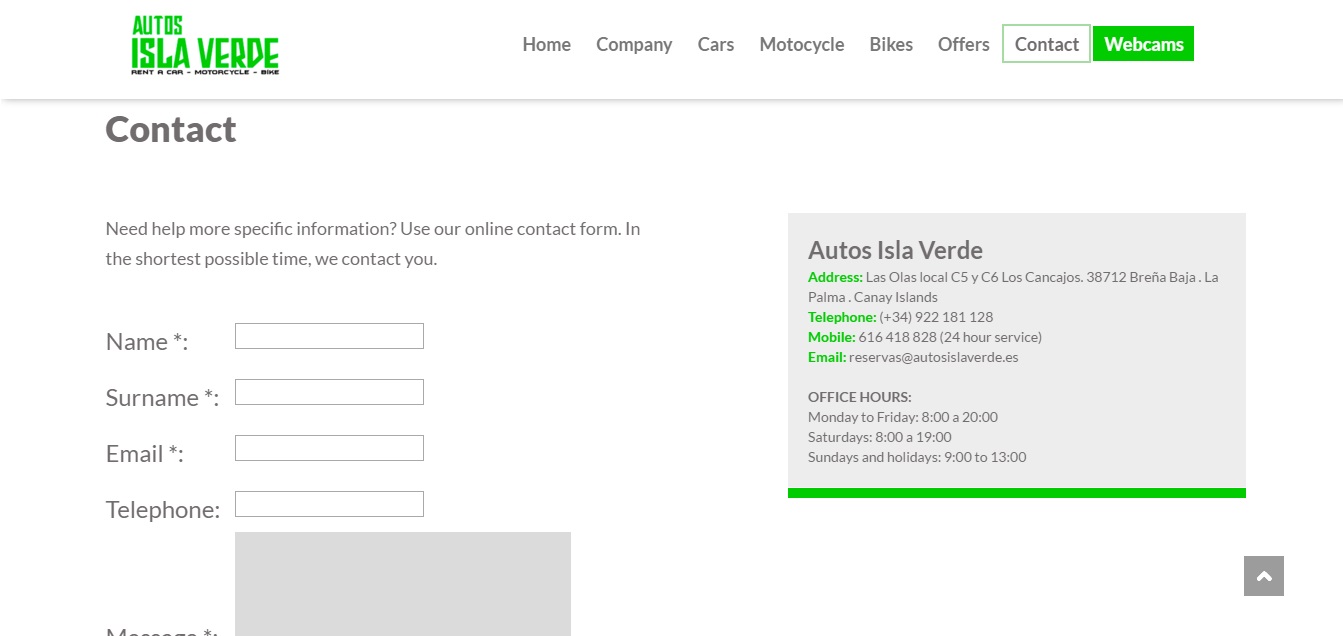Screen dimensions: 1343x636
Task: Open the Home menu item
Action: (x=546, y=44)
